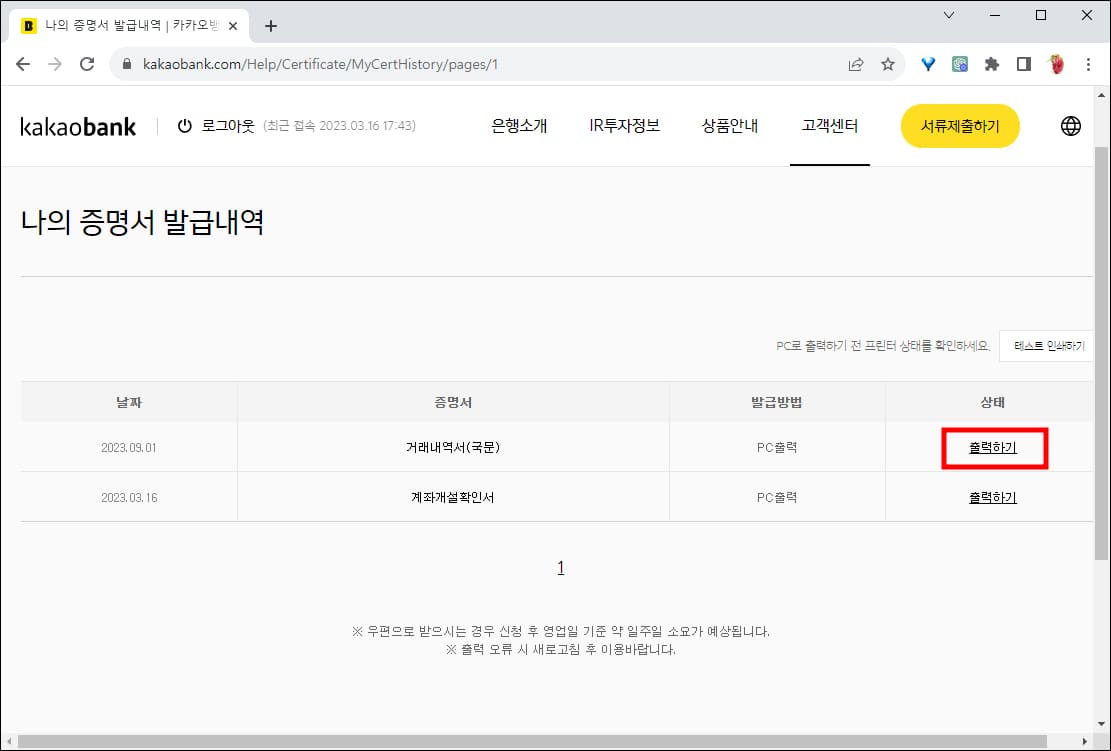Click the site security lock icon
The width and height of the screenshot is (1111, 751).
(x=126, y=62)
